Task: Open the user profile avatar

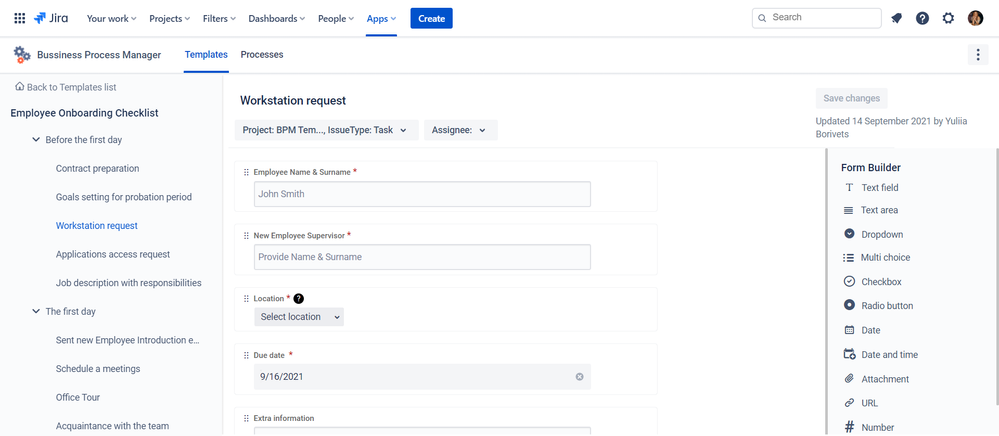Action: (x=975, y=18)
